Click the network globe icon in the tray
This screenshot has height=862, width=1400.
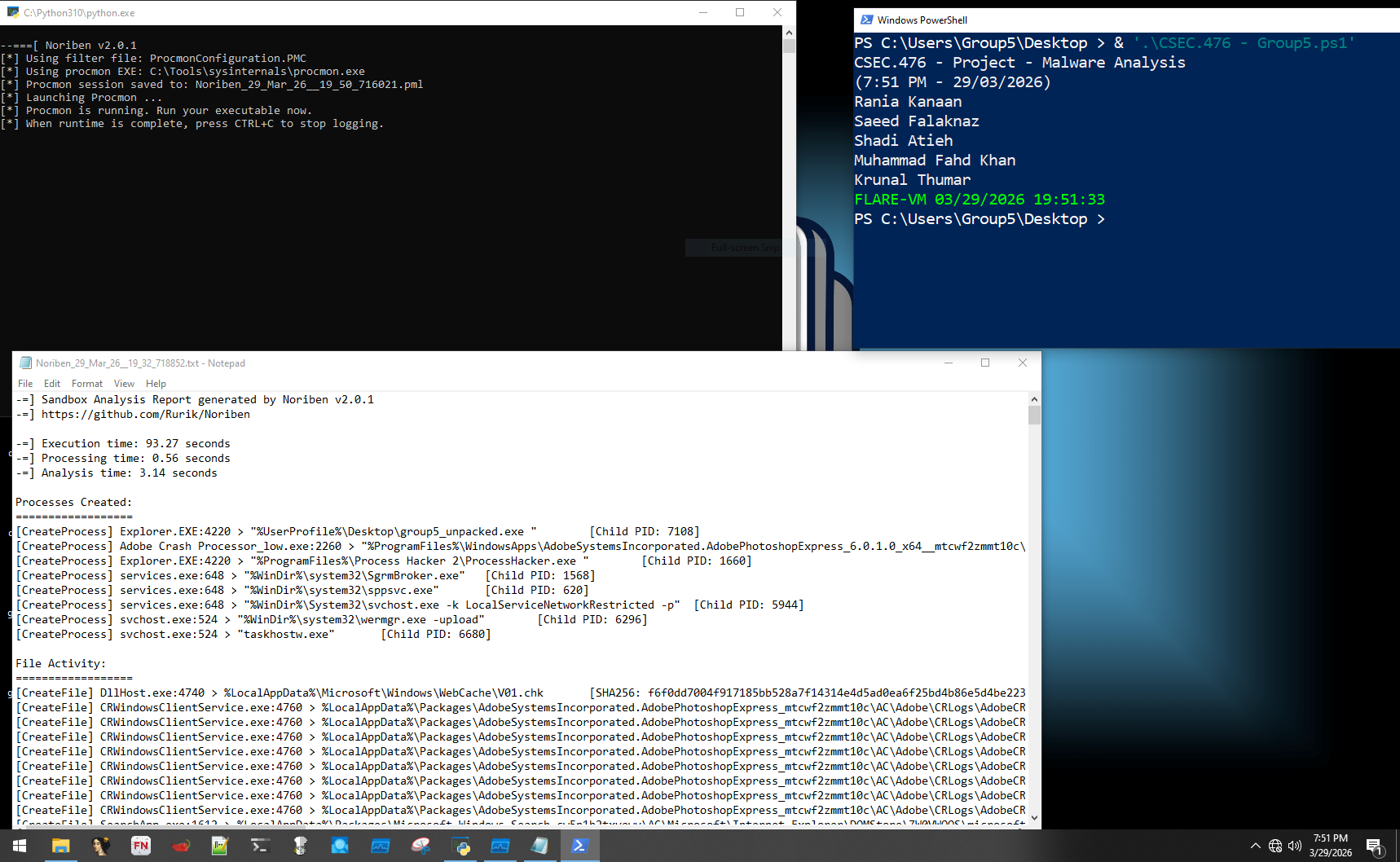tap(1275, 847)
